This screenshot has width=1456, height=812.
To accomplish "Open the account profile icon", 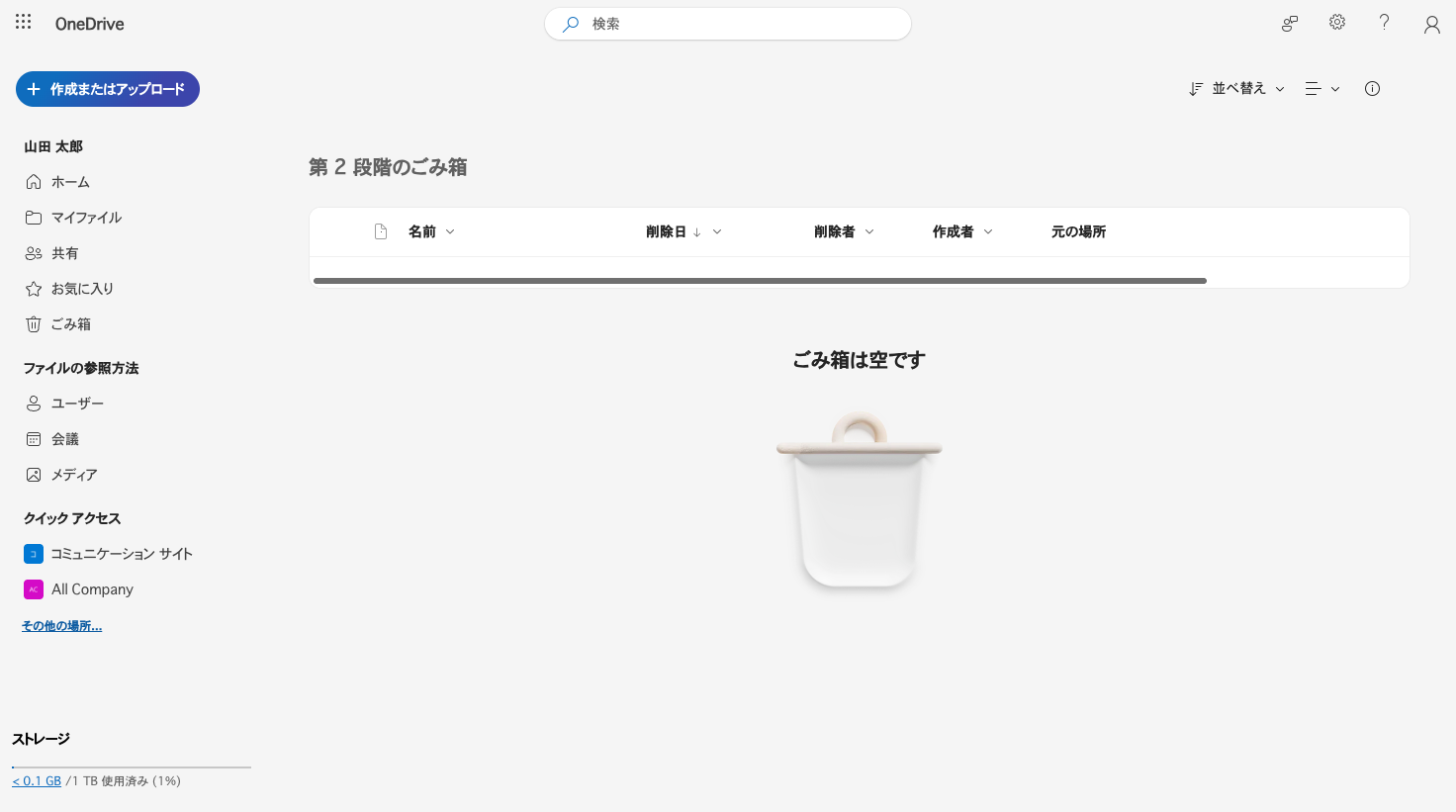I will coord(1432,25).
